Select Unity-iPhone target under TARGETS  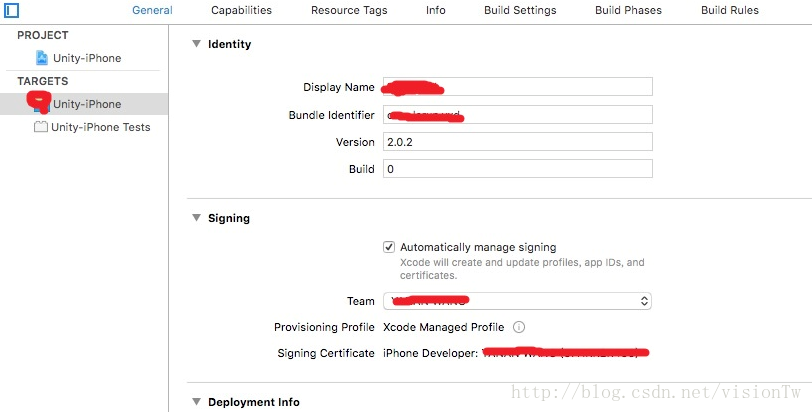coord(84,104)
